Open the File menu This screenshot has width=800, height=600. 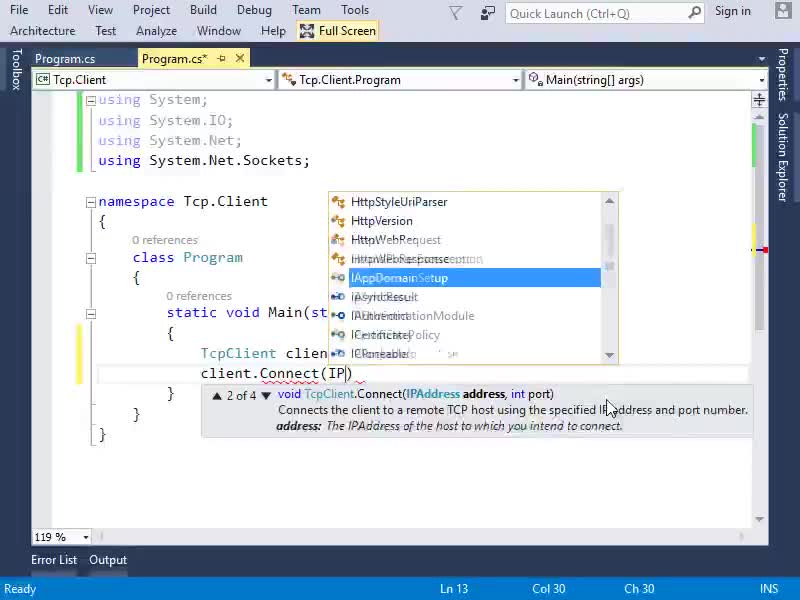point(19,10)
